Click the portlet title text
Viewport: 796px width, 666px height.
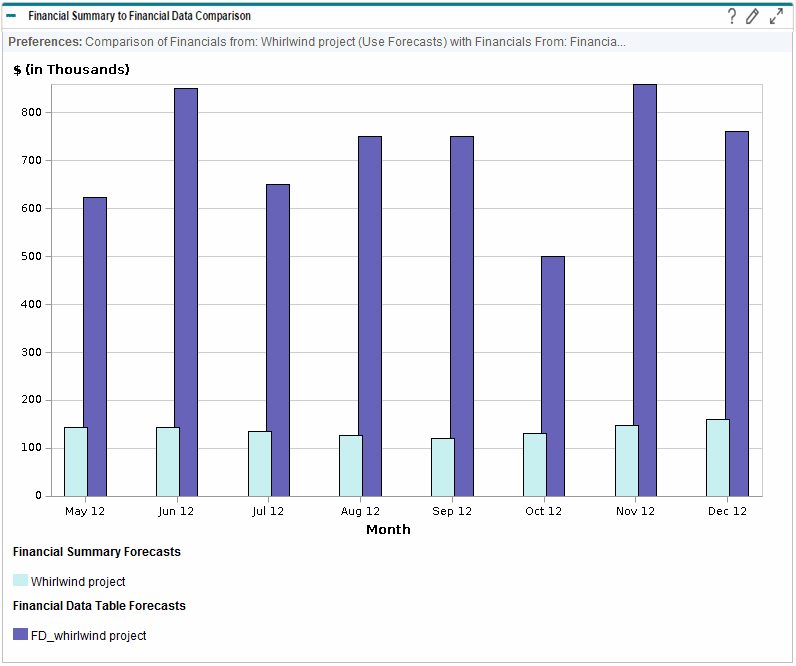139,16
